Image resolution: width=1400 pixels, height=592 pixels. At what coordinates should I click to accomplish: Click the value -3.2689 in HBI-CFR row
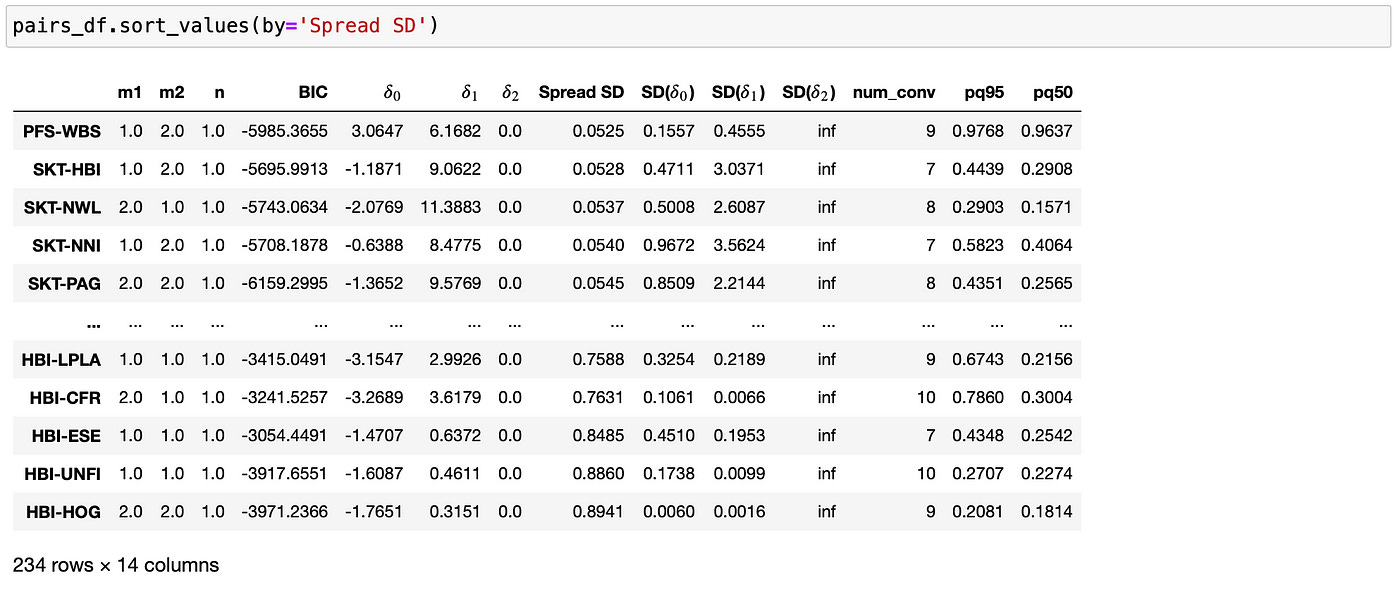[374, 398]
